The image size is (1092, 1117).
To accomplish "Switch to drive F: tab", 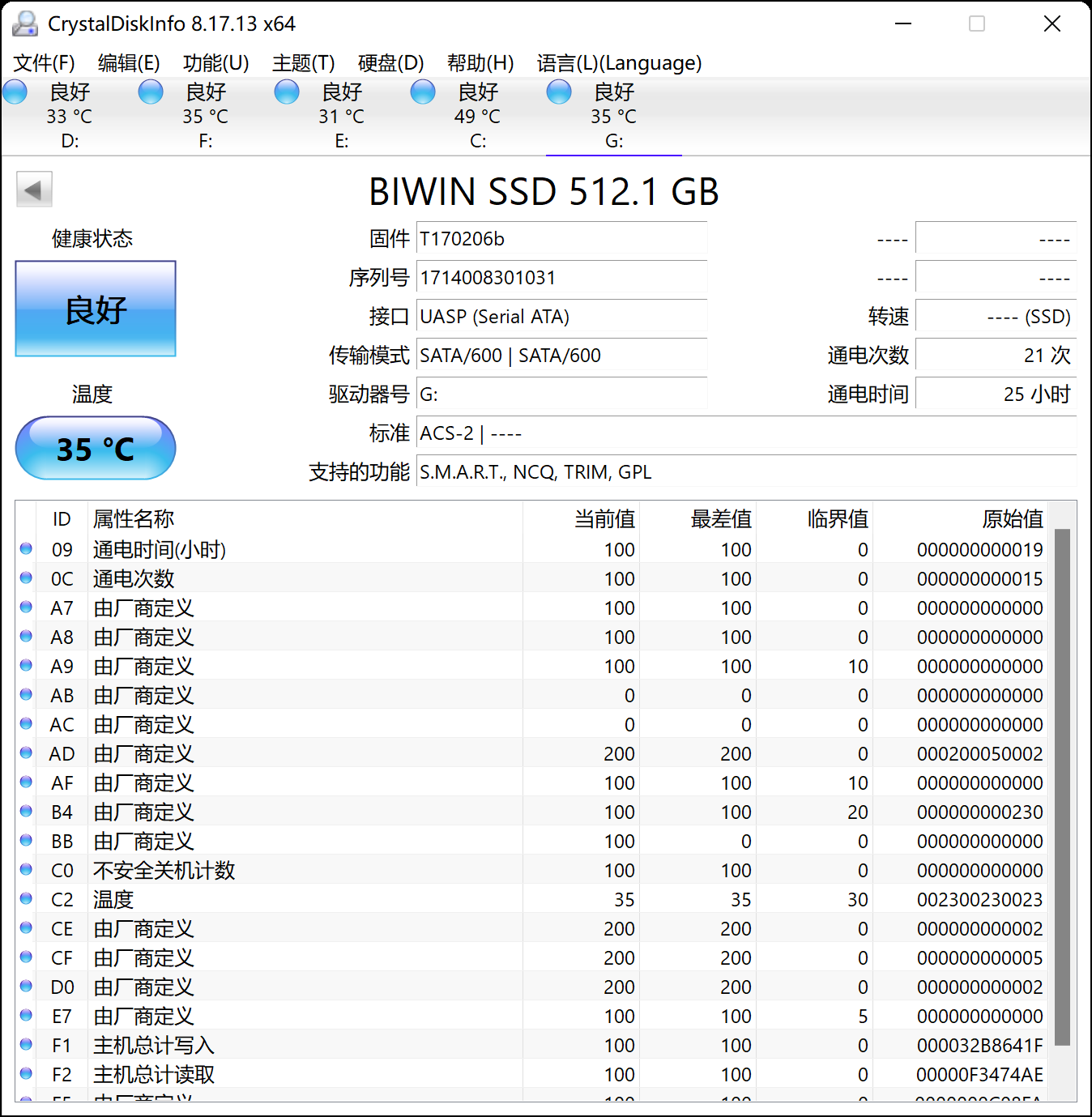I will pyautogui.click(x=206, y=116).
